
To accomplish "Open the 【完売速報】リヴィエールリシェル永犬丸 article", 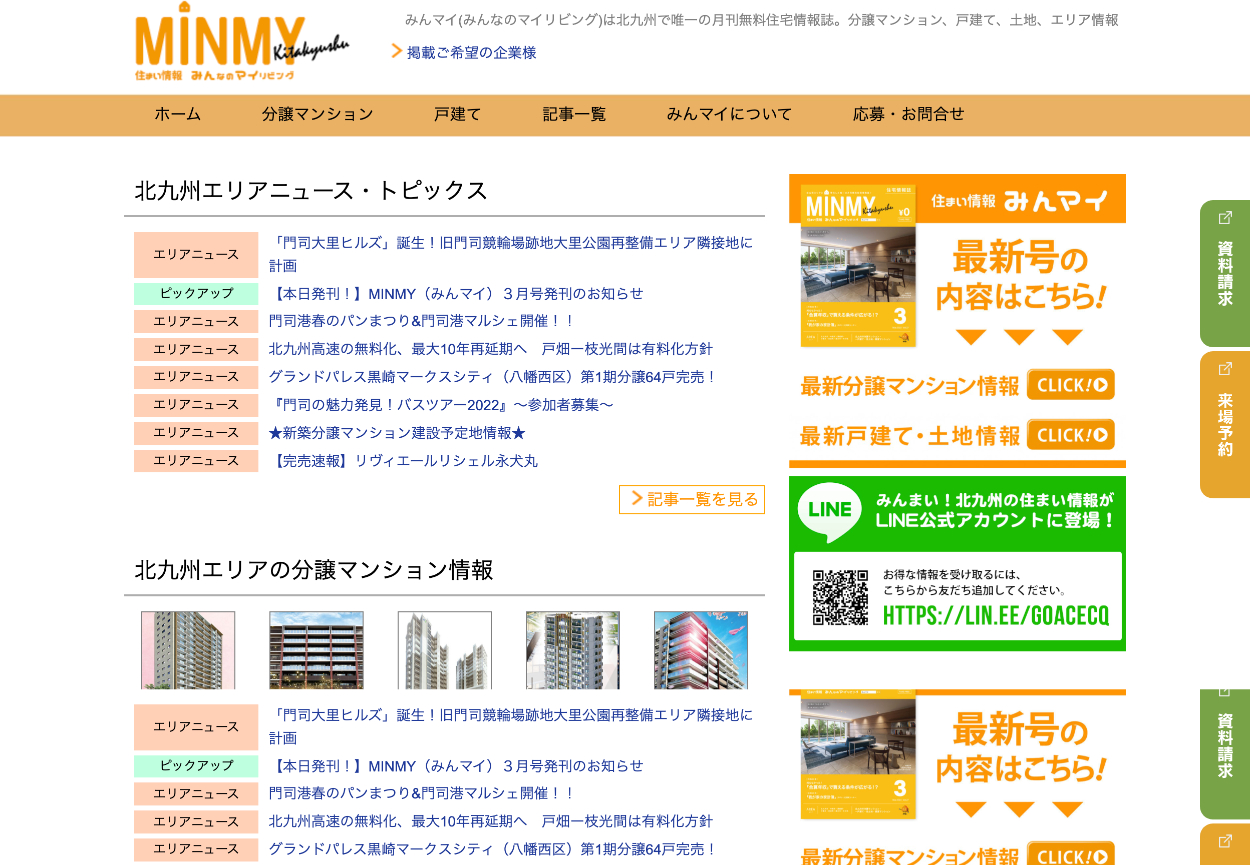I will coord(403,461).
